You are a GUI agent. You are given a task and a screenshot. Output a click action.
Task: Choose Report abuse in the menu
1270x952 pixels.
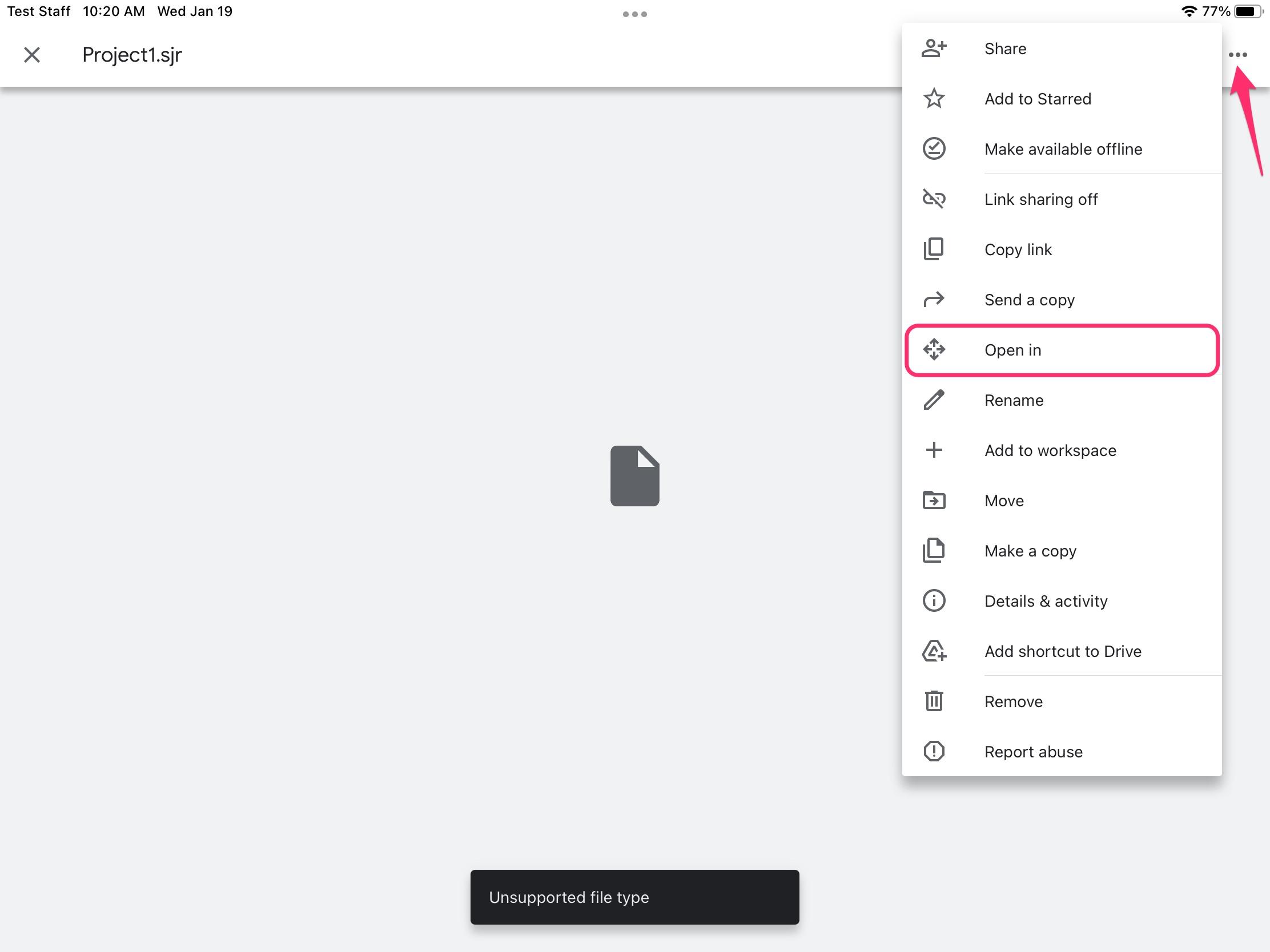coord(1033,752)
